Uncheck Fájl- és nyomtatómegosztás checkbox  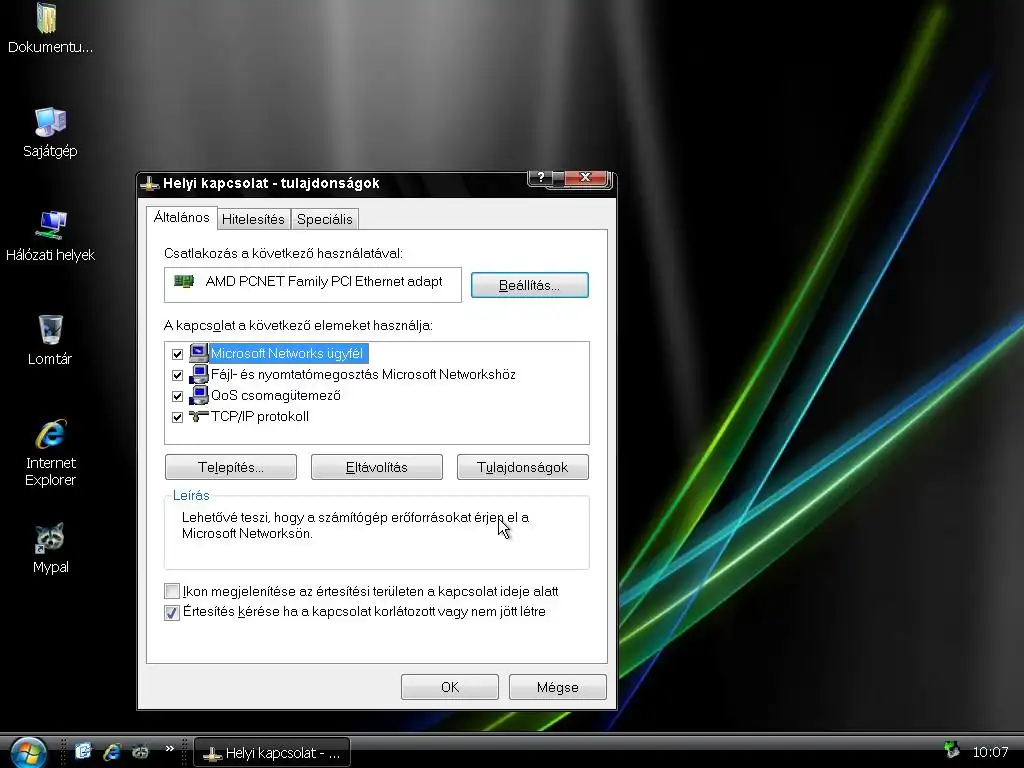(x=178, y=375)
